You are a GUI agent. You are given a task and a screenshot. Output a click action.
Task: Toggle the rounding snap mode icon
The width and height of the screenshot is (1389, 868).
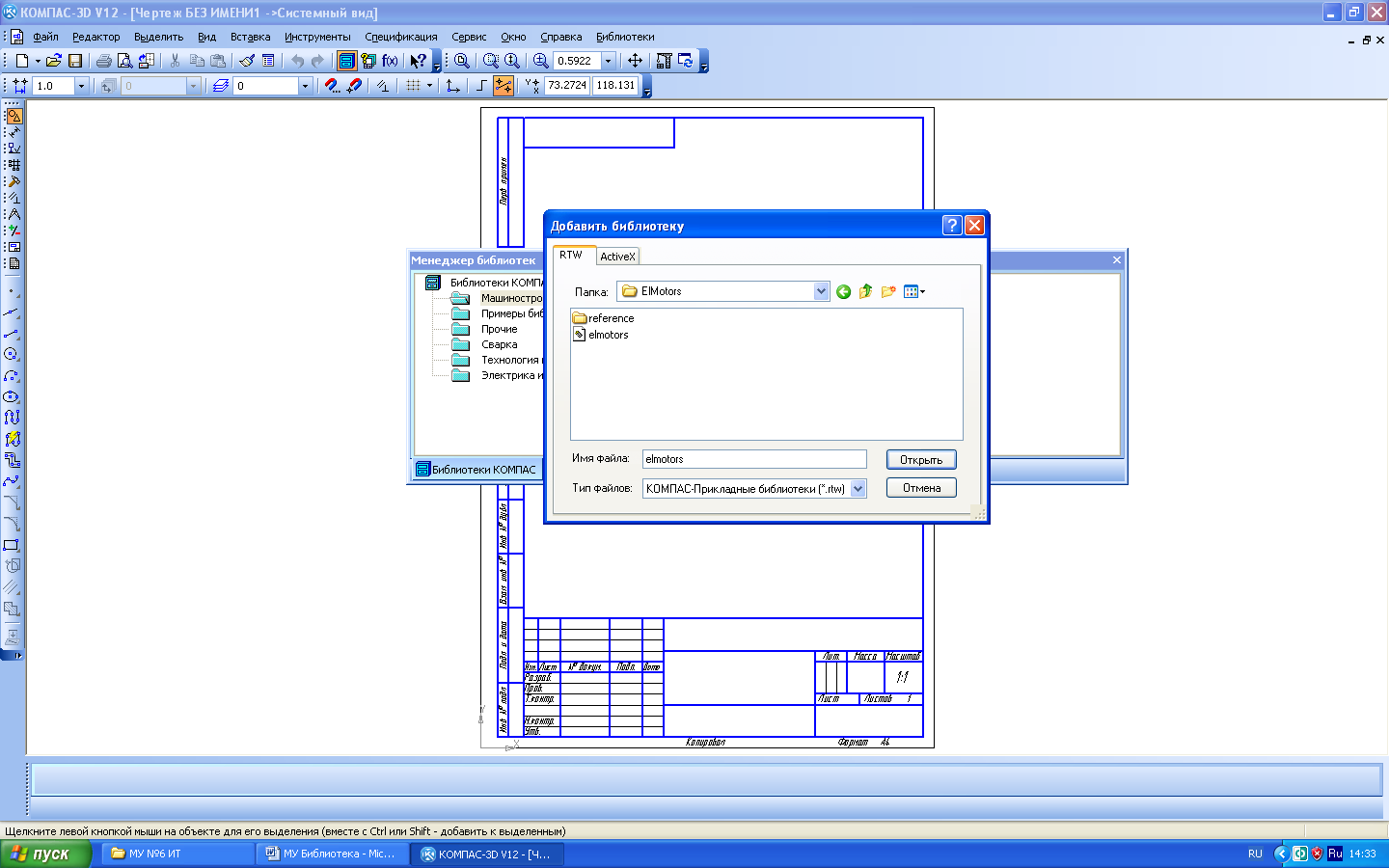(504, 86)
